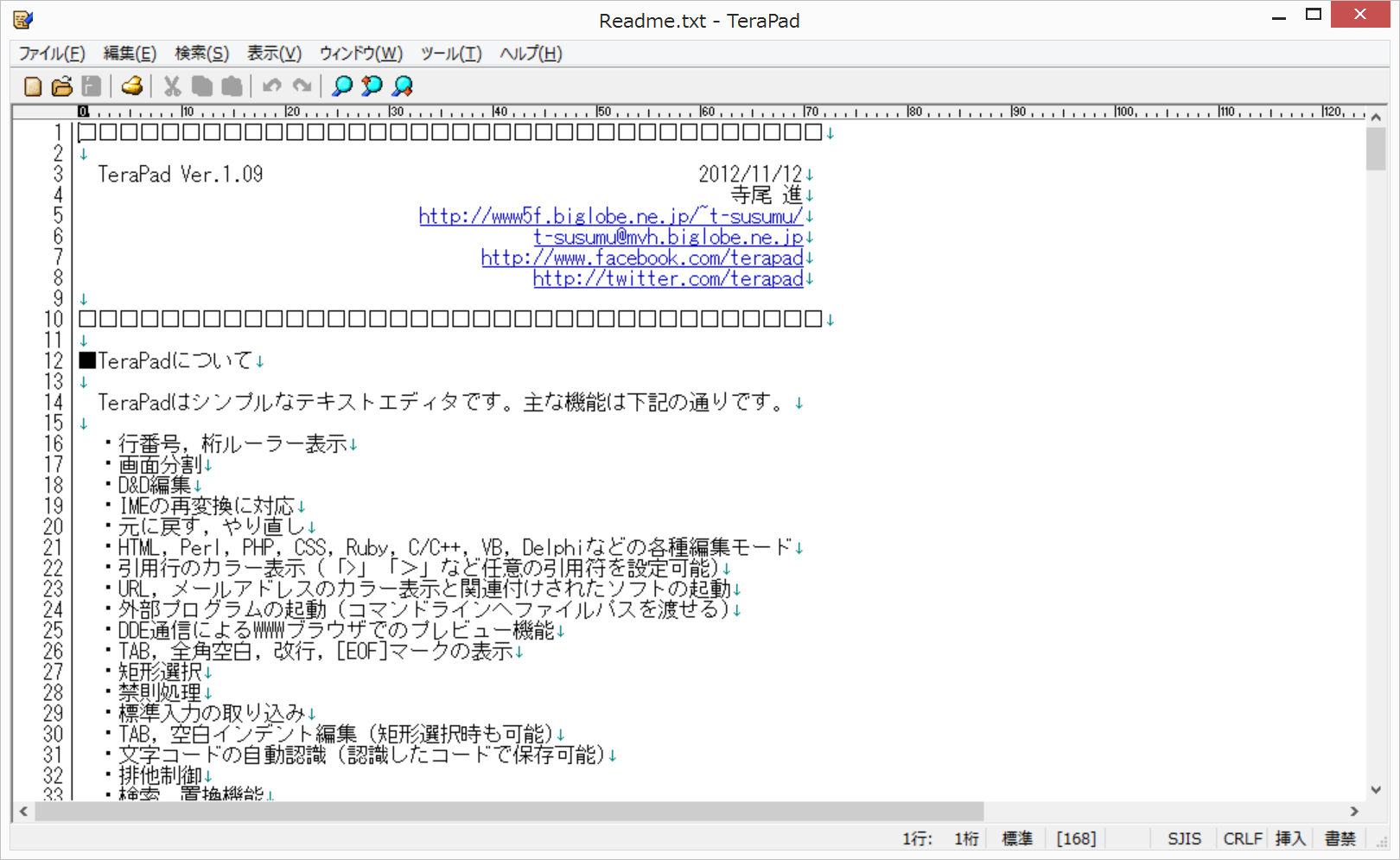Viewport: 1400px width, 860px height.
Task: Click the Paste clipboard icon
Action: click(232, 86)
